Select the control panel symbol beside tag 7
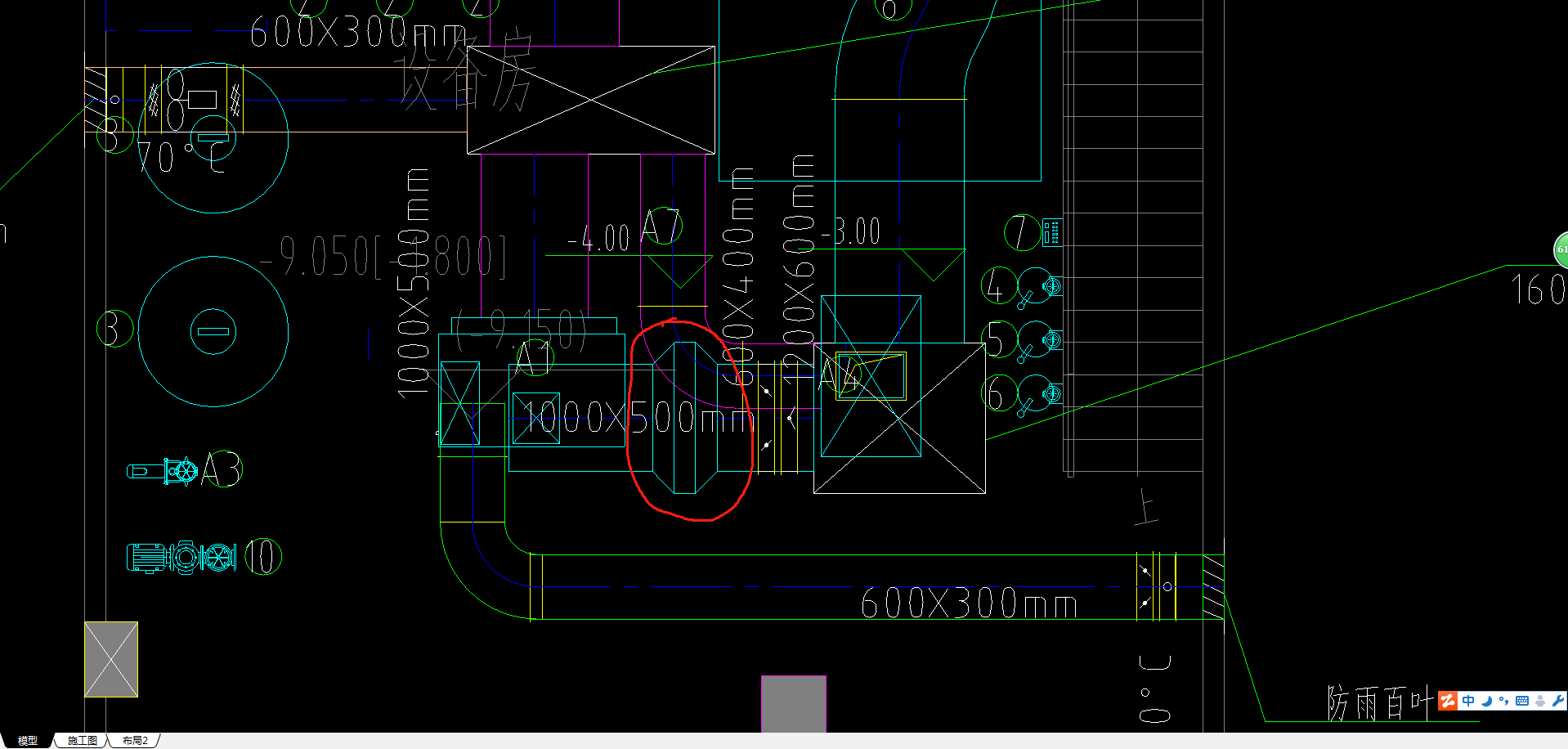 [1052, 232]
